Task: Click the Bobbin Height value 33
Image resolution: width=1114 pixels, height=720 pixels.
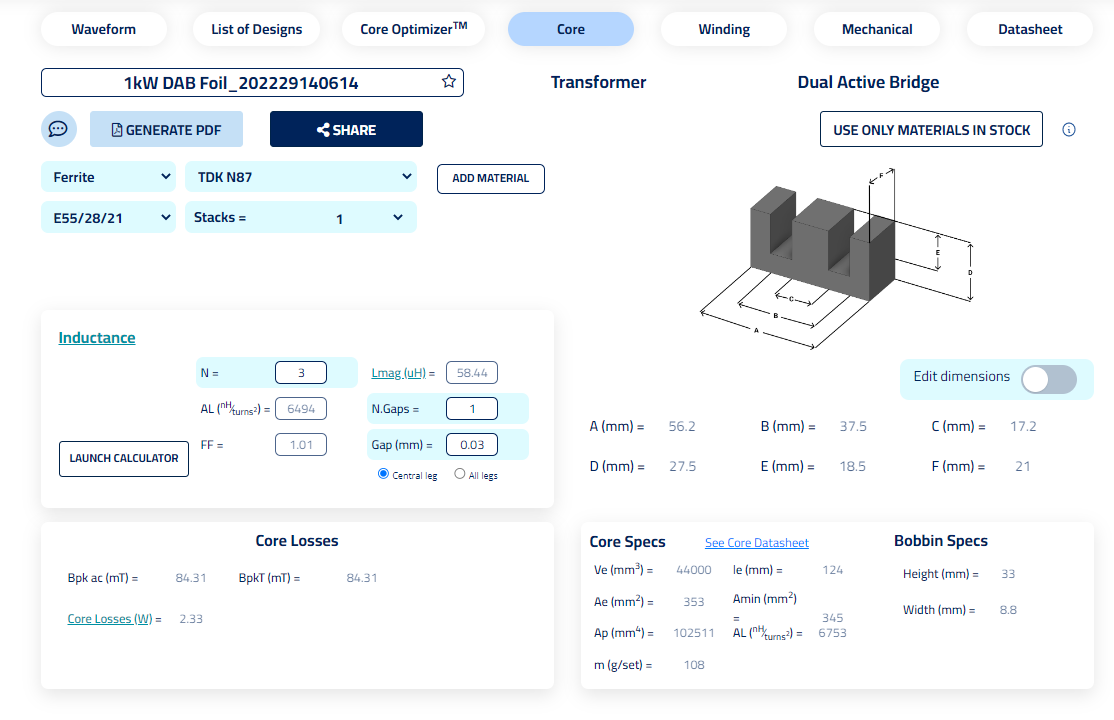Action: (x=1008, y=574)
